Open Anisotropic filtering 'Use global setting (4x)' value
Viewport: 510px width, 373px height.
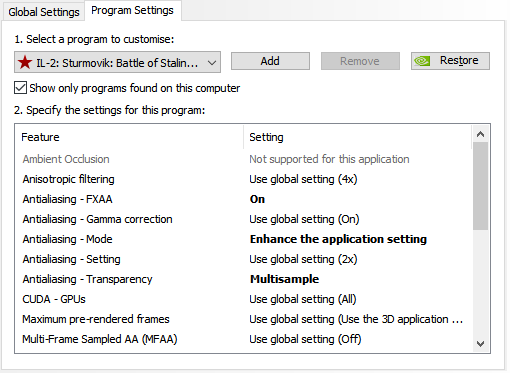click(x=303, y=179)
